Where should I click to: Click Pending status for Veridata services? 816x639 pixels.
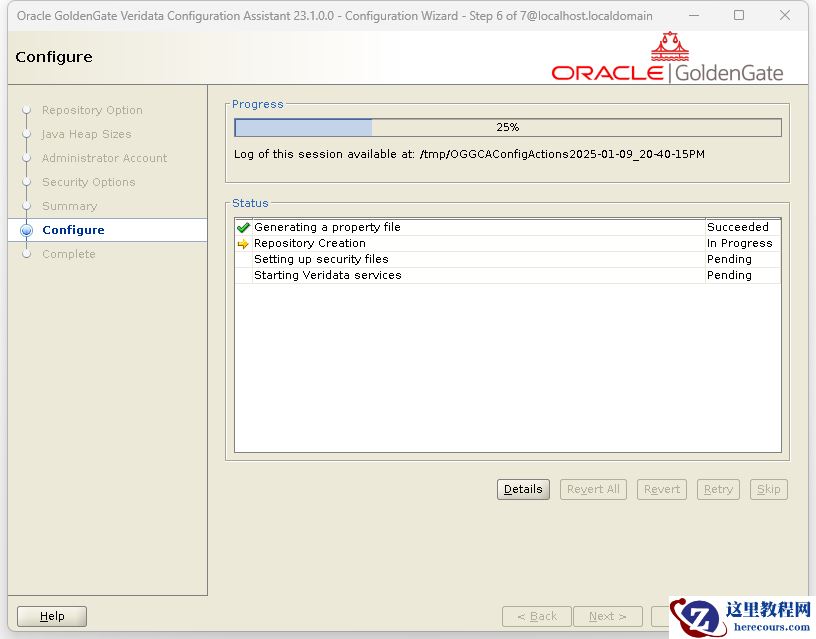click(743, 276)
